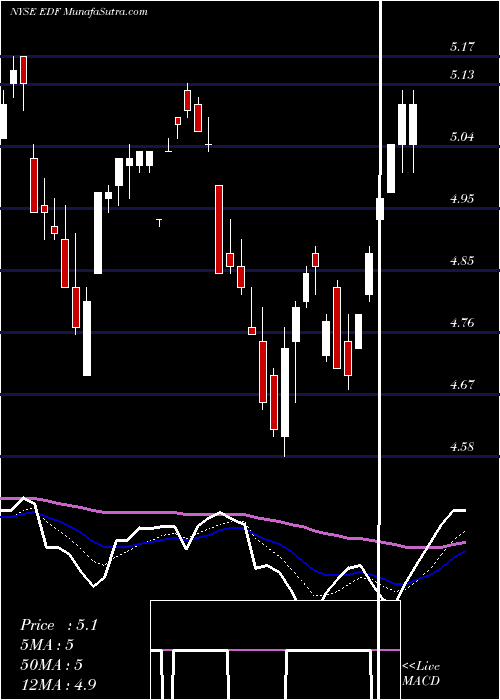Click the <<Live MACD label
Viewport: 500px width, 700px height.
421,673
